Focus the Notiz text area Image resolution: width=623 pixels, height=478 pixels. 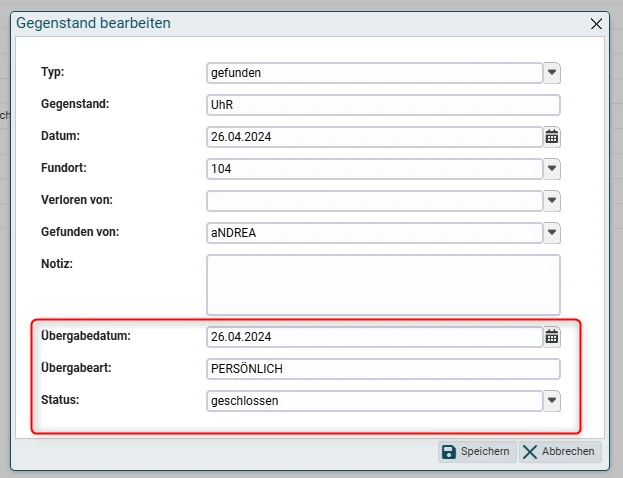coord(383,285)
